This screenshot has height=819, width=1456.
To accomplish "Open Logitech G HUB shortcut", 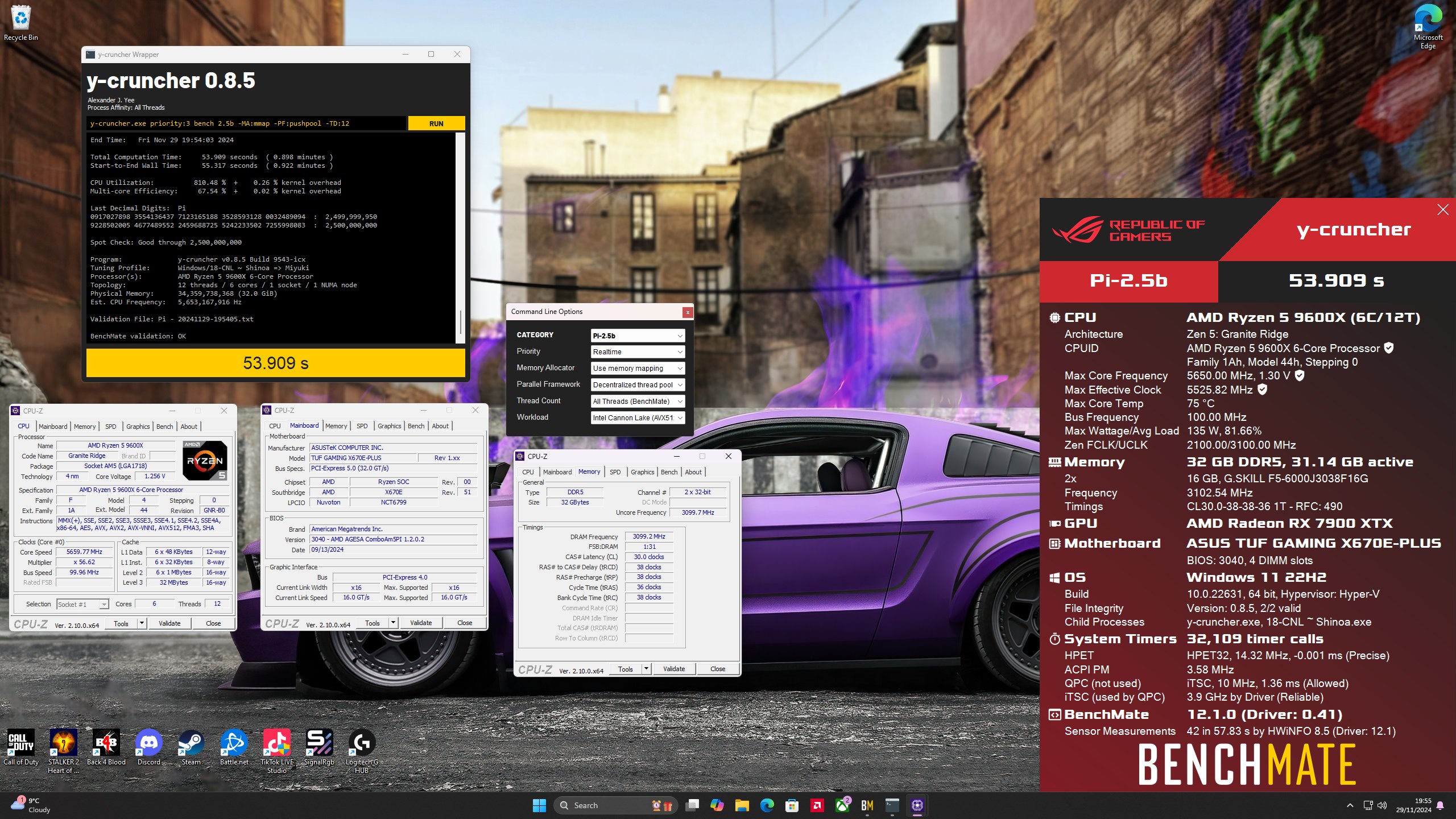I will click(x=362, y=751).
